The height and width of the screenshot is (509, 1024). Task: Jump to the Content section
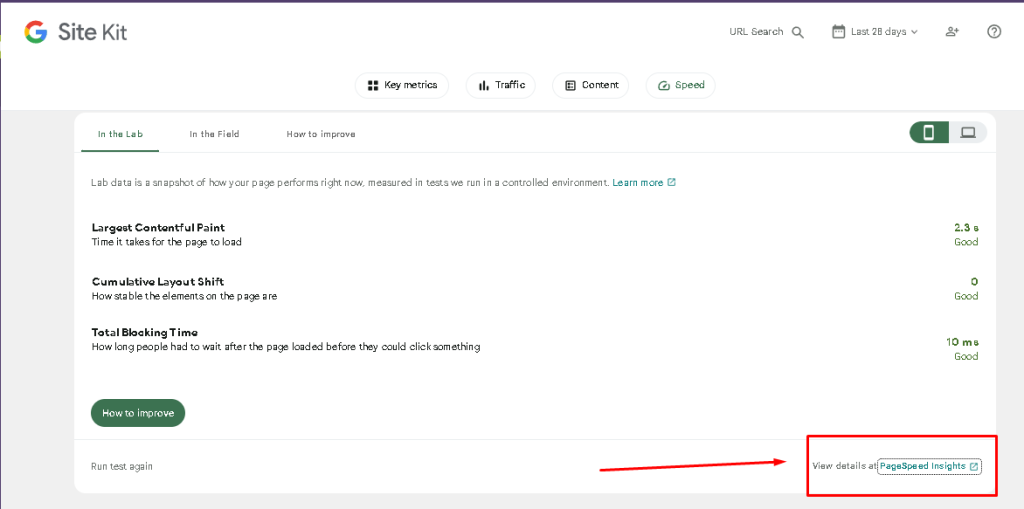[591, 86]
